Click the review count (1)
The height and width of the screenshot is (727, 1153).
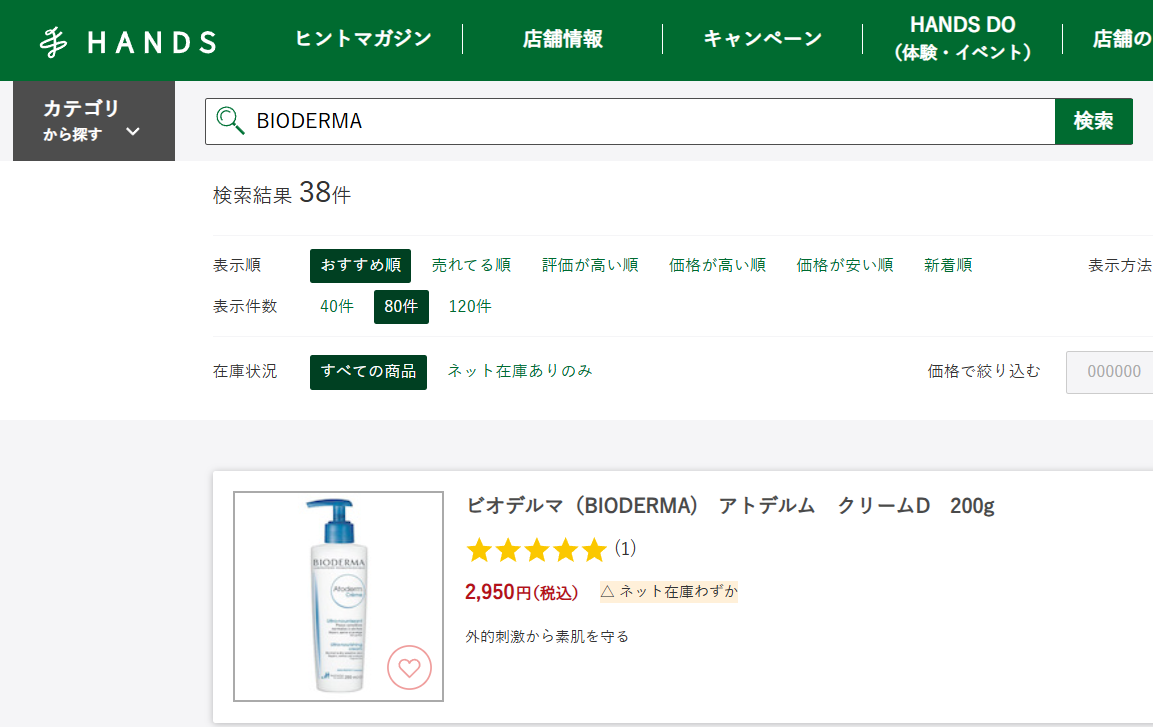(x=625, y=548)
